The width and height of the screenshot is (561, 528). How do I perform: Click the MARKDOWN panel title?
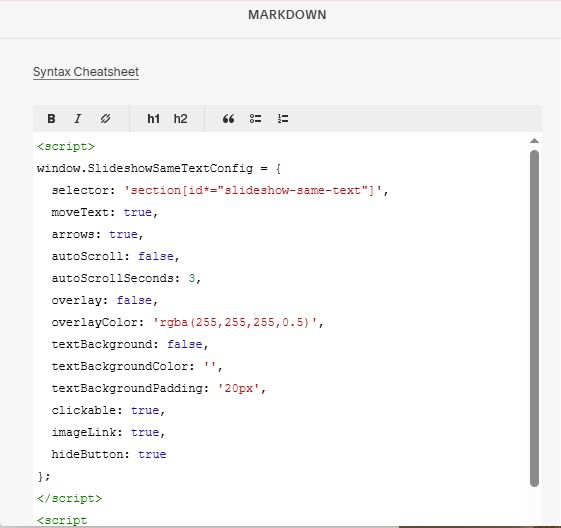(x=287, y=15)
